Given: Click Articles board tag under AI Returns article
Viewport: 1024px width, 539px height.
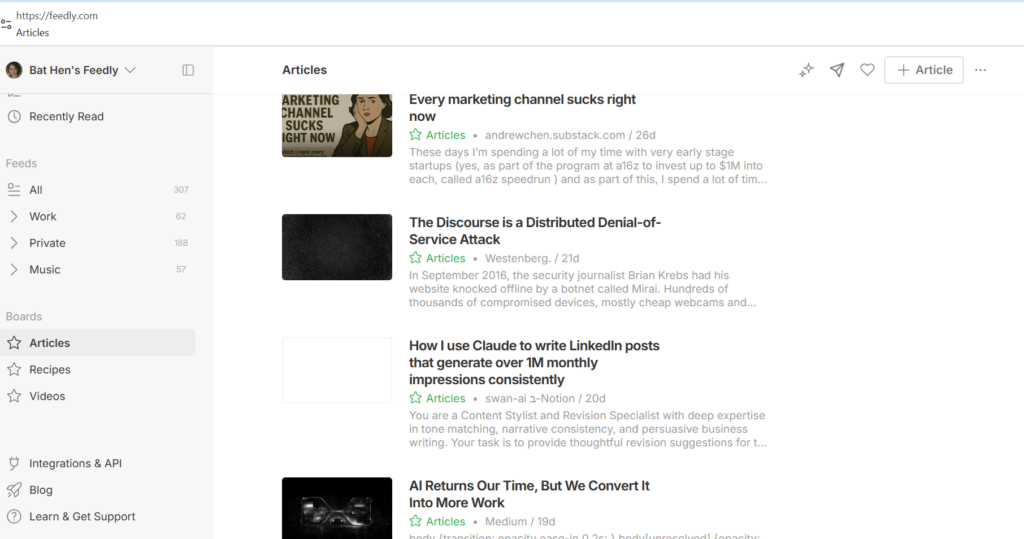Looking at the screenshot, I should coord(445,521).
